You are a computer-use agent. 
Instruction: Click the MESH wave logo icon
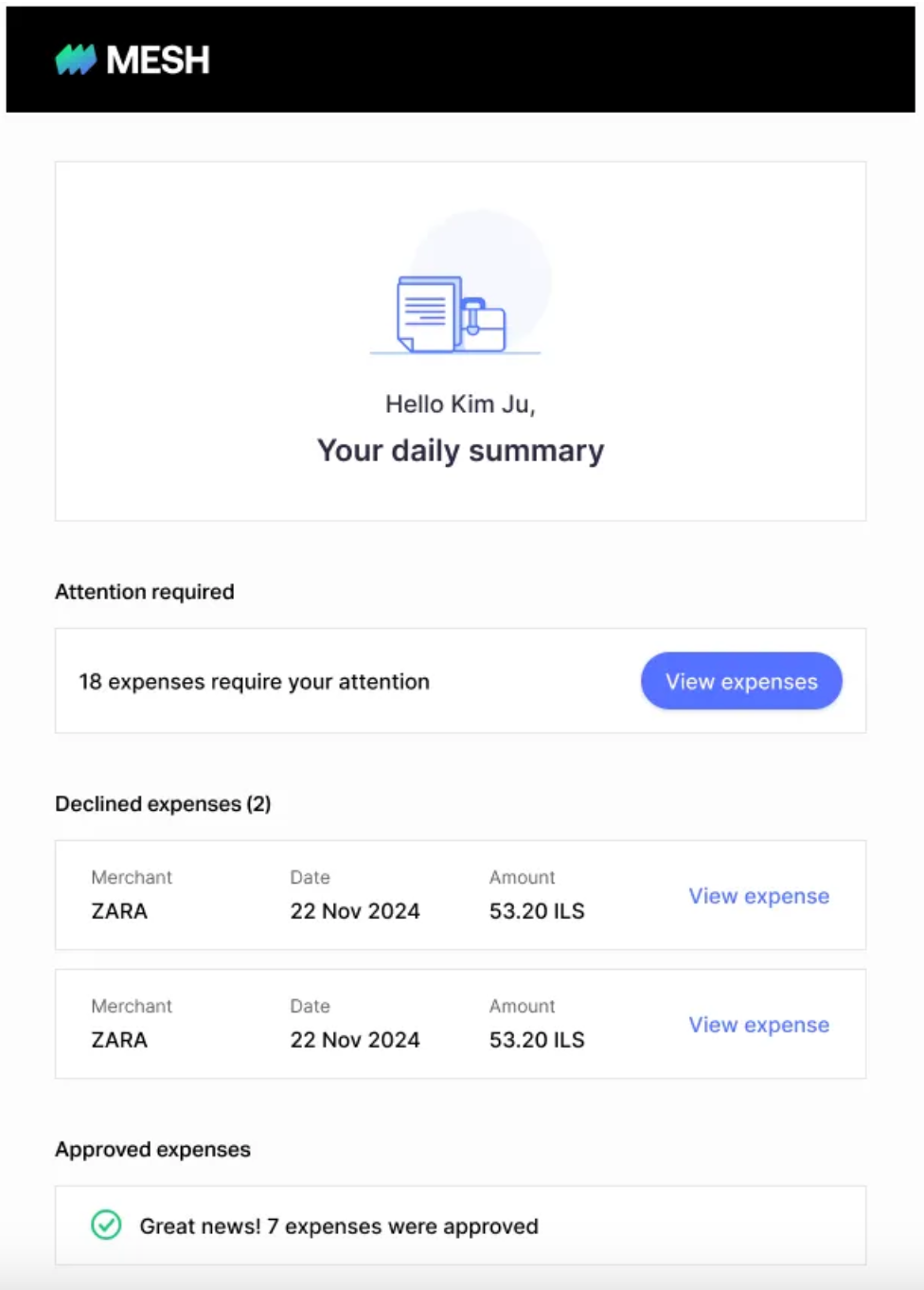(76, 60)
